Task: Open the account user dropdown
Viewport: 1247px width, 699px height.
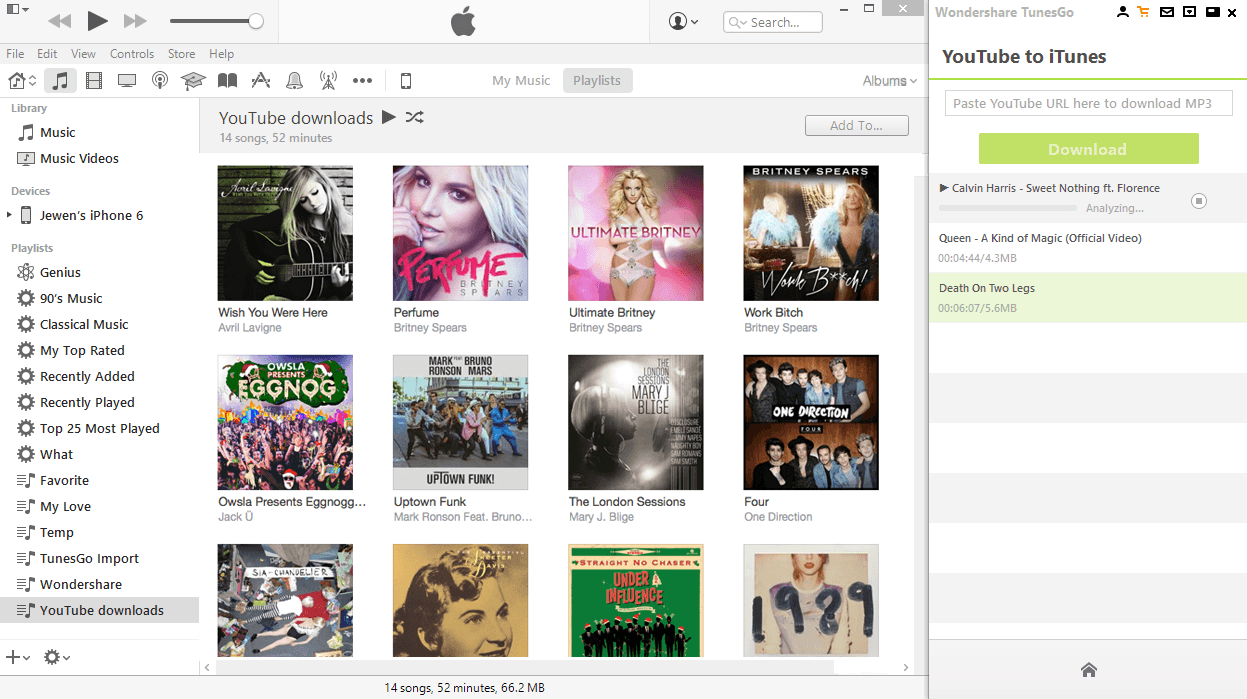Action: coord(684,21)
